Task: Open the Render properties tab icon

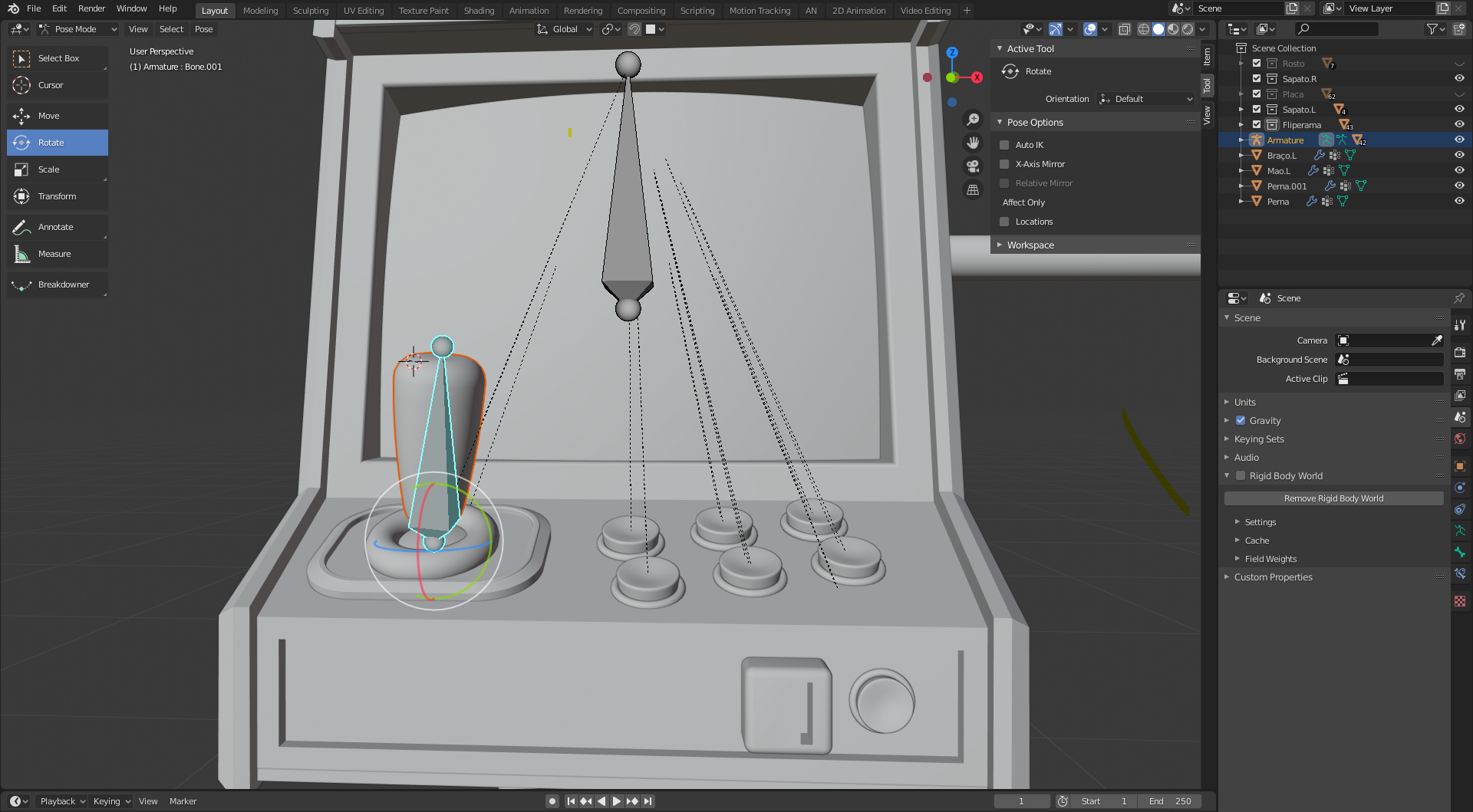Action: [x=1460, y=352]
